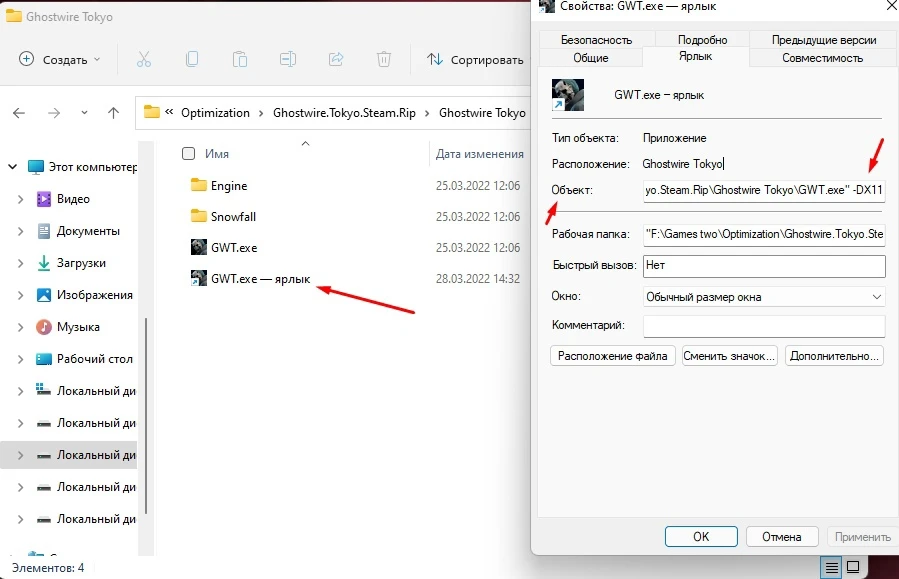Select Музыка in navigation pane
Screen dimensions: 899x579
(x=78, y=327)
